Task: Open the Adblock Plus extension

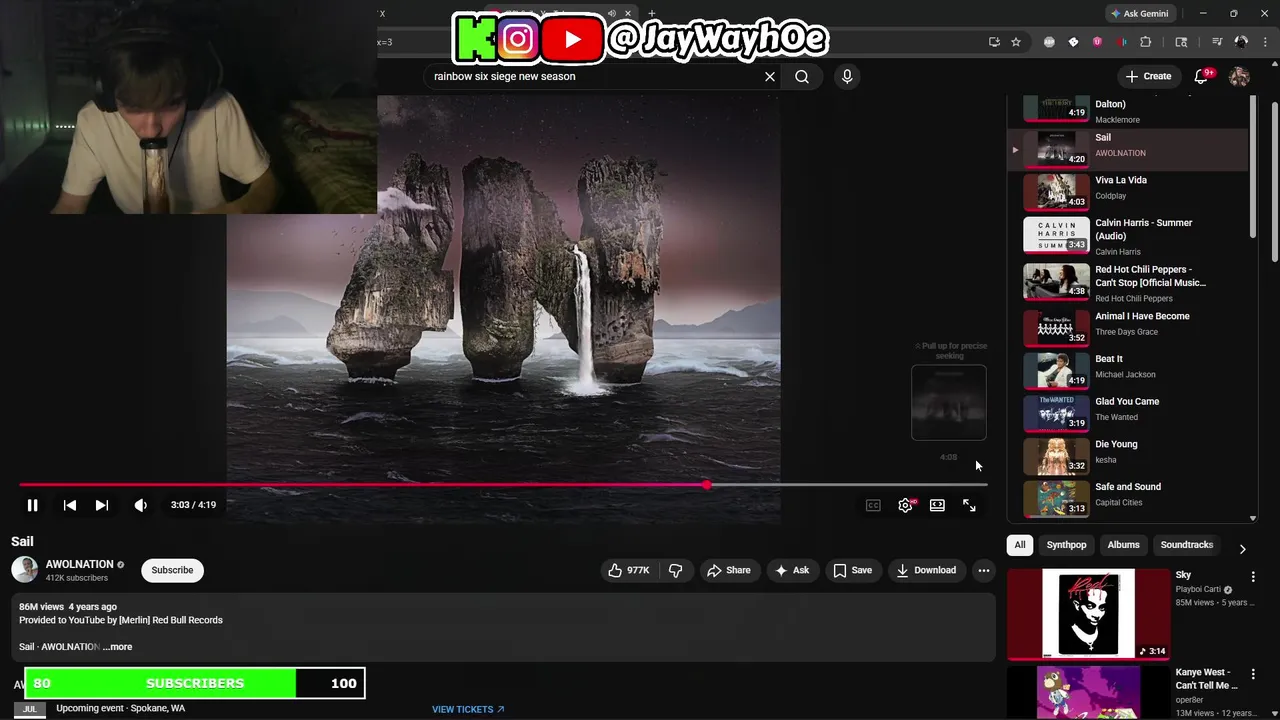Action: point(1049,42)
